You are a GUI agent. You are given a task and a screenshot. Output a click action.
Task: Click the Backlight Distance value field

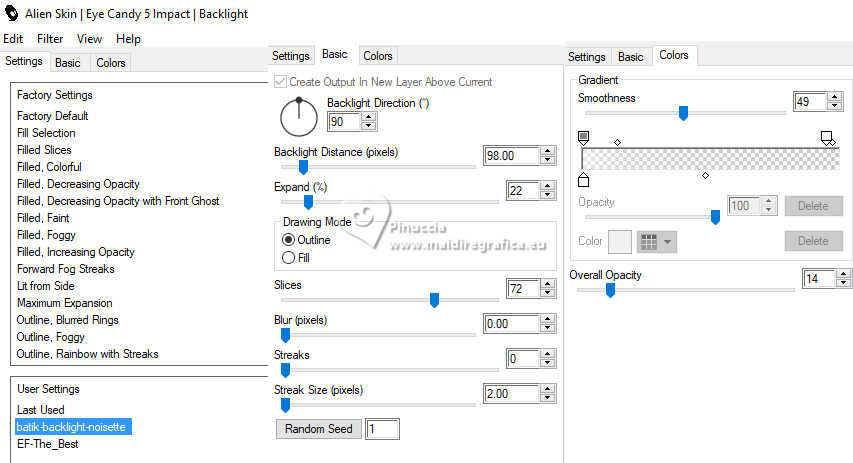click(x=510, y=156)
